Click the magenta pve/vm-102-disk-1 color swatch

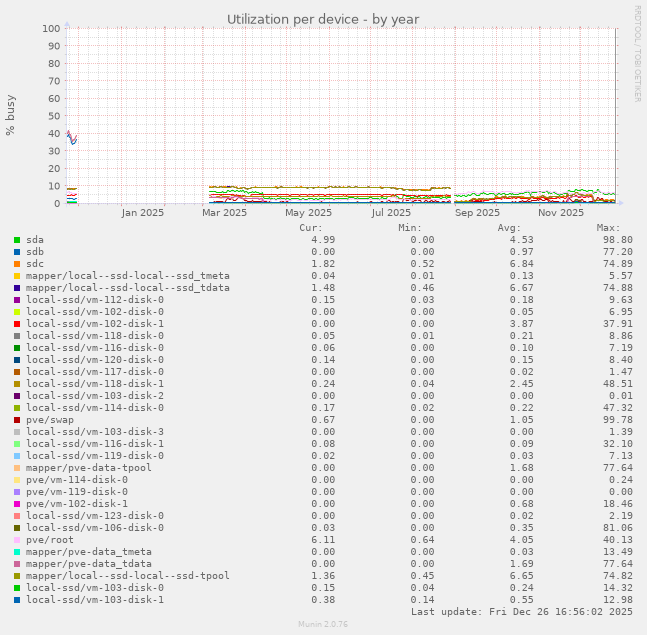(x=17, y=504)
